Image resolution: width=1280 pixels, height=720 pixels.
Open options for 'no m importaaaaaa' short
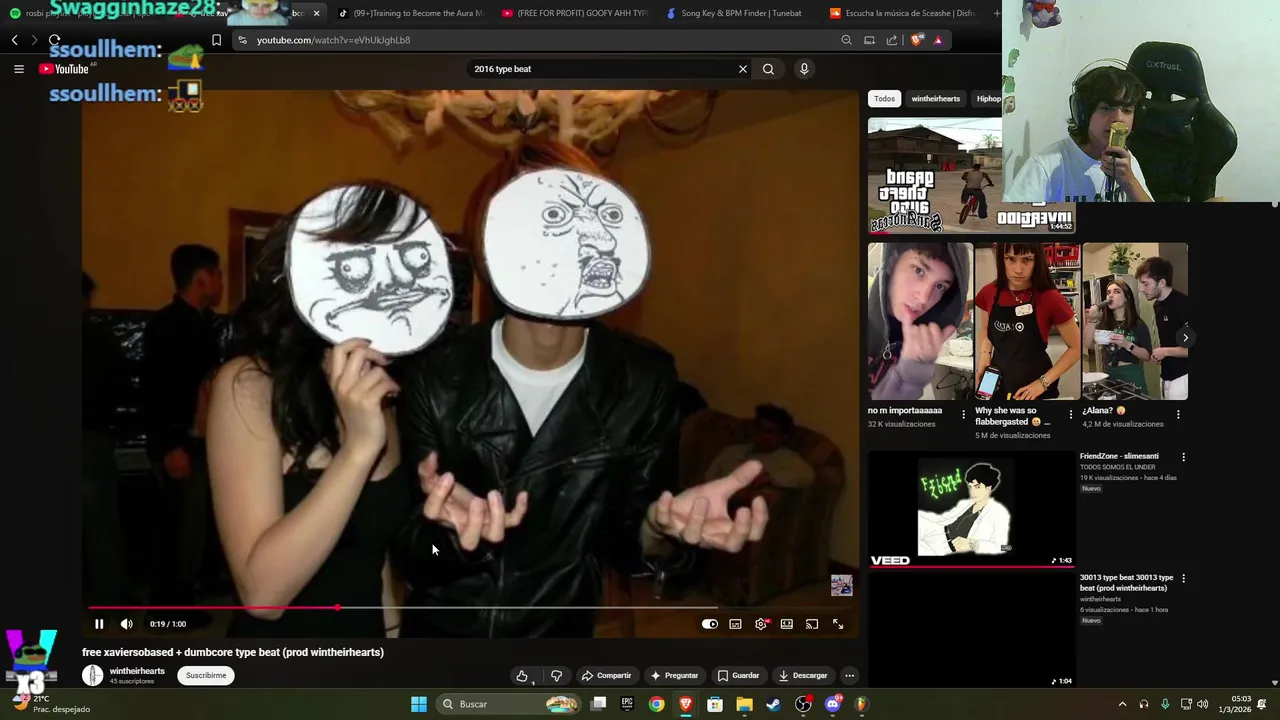pyautogui.click(x=963, y=414)
